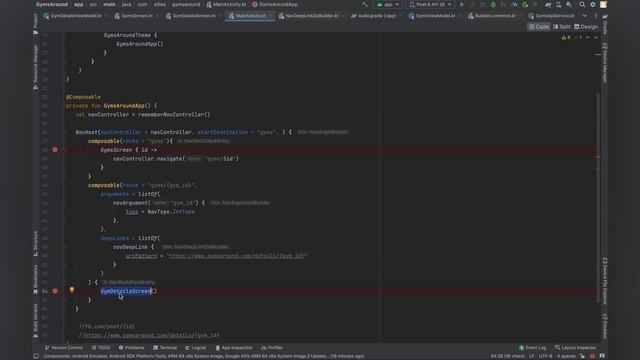Open the Logcat tool window
Image resolution: width=640 pixels, height=360 pixels.
tap(196, 348)
